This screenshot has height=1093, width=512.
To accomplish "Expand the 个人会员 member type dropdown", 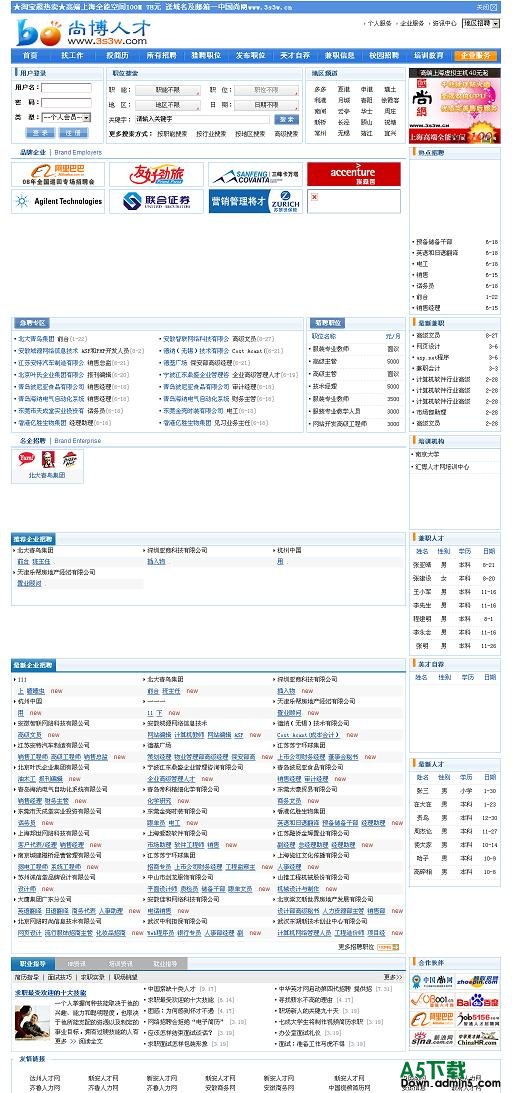I will pos(66,117).
